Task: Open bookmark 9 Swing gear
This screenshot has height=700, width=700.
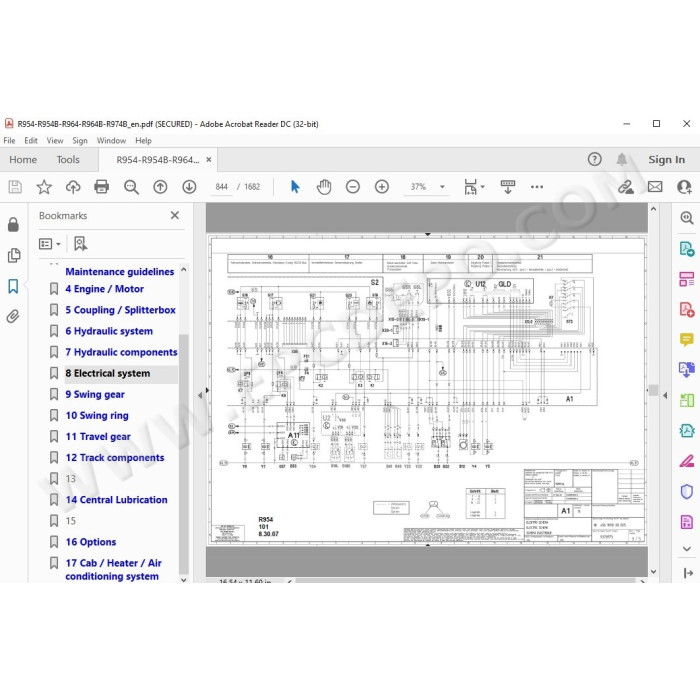Action: [95, 394]
